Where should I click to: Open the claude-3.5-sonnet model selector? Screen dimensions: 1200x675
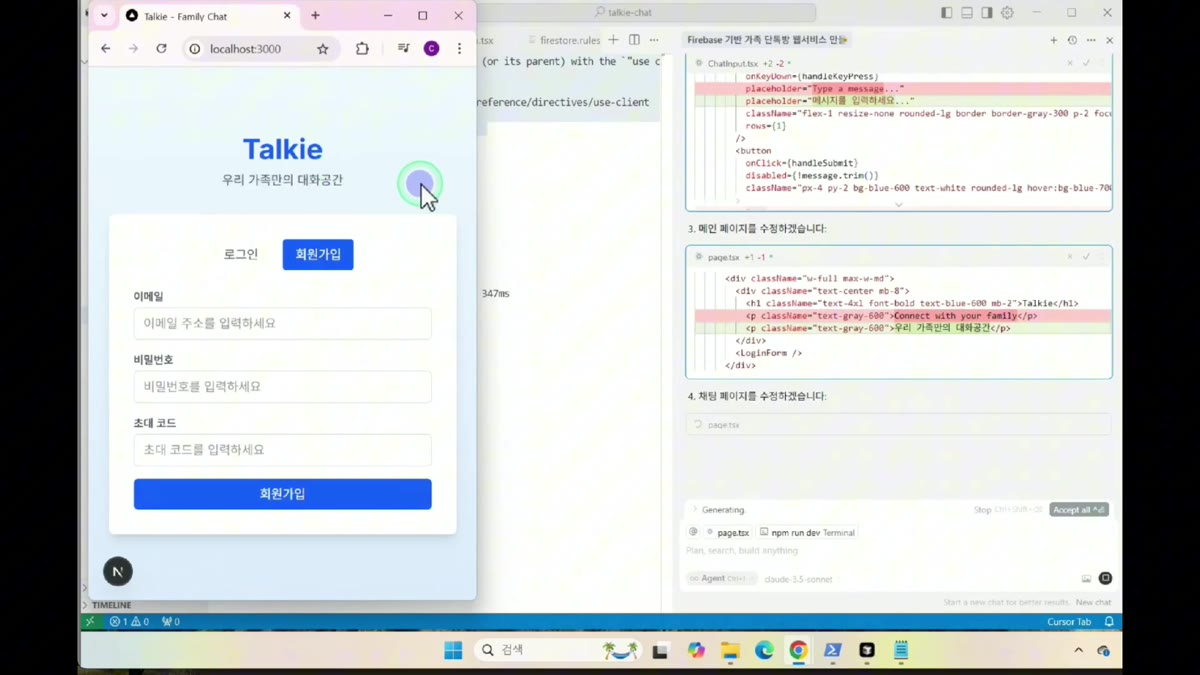point(798,579)
